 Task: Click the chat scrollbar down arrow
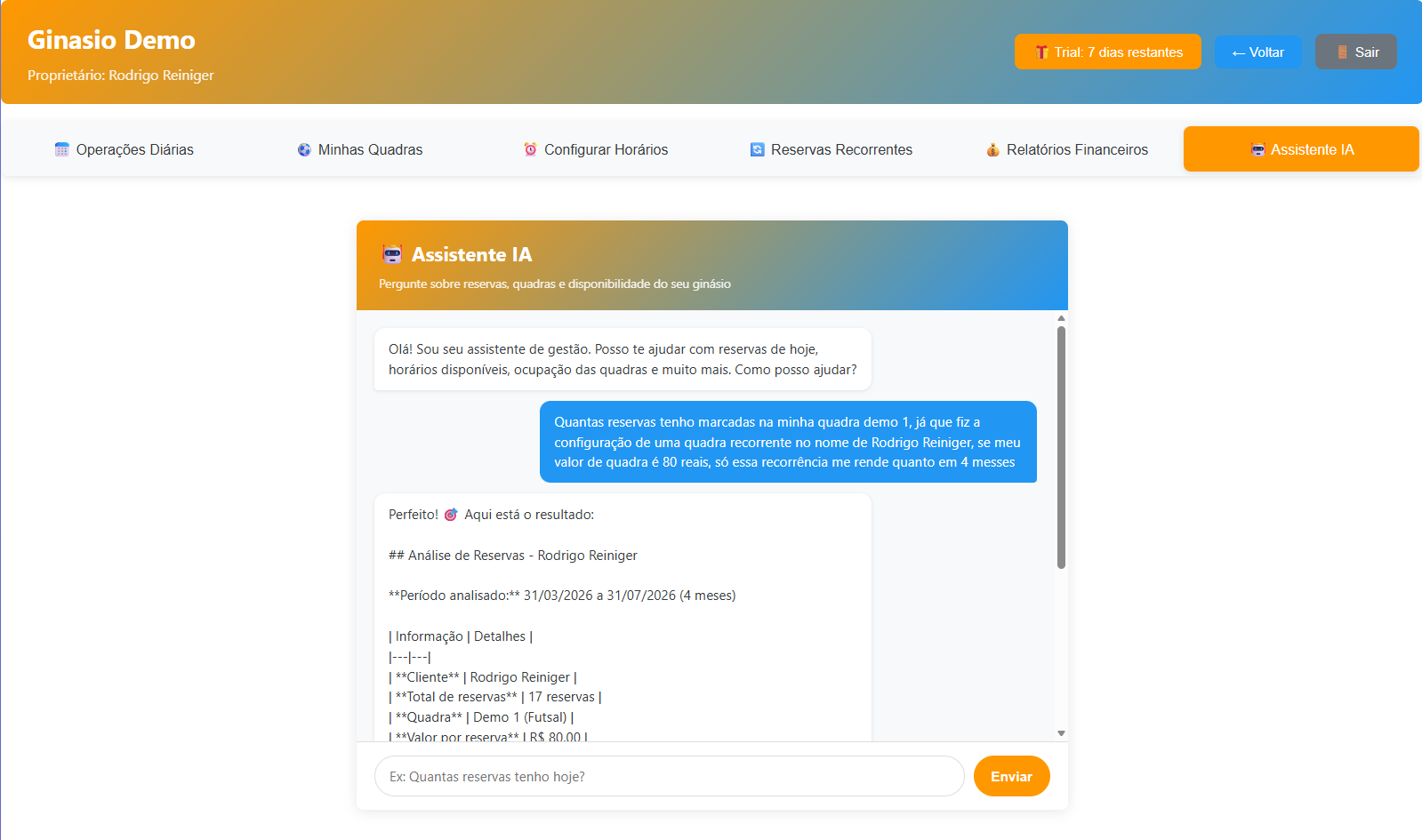(x=1061, y=733)
